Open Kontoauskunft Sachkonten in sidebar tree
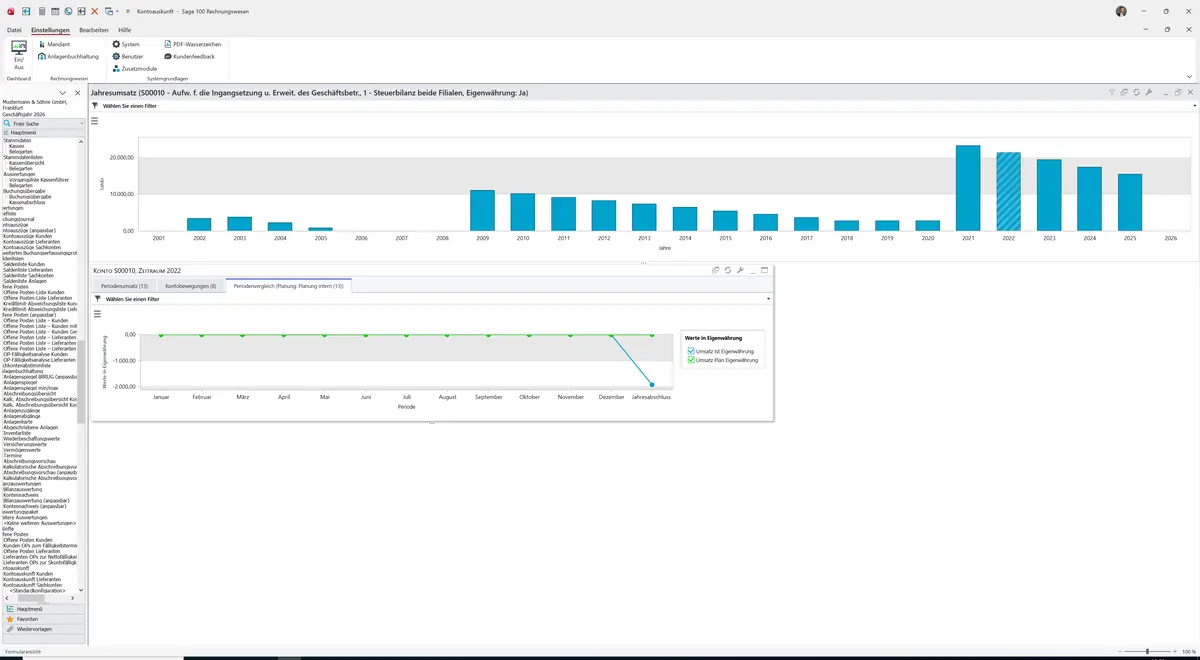This screenshot has height=660, width=1200. tap(32, 585)
